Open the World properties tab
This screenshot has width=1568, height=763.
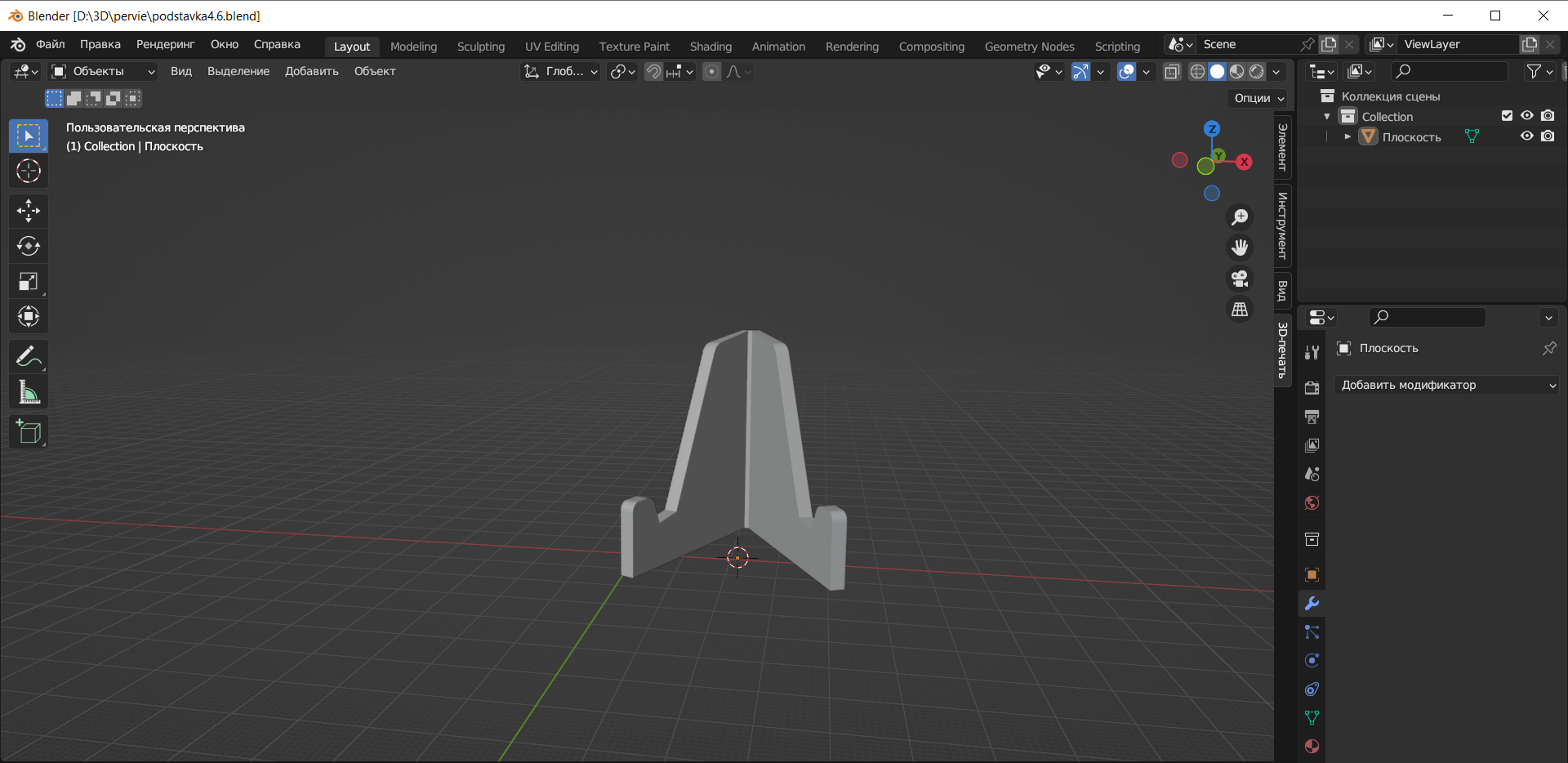pyautogui.click(x=1312, y=502)
